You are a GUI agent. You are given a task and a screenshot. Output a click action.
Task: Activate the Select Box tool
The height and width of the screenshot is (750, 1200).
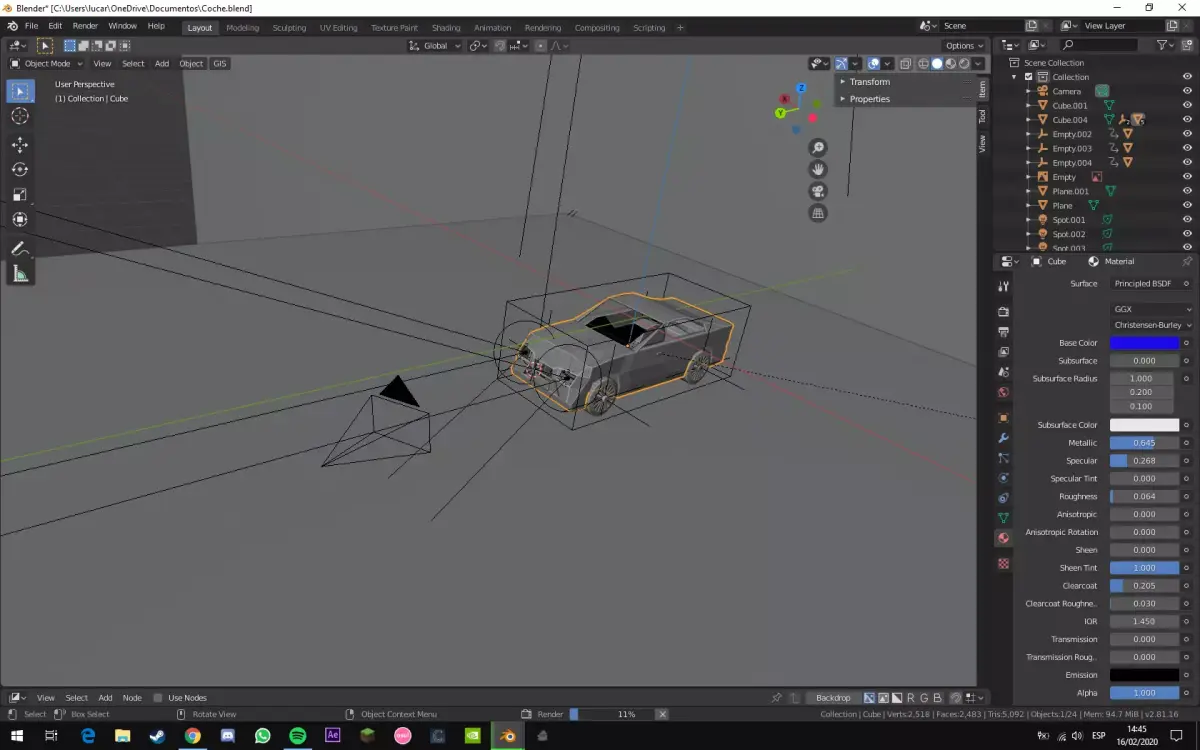(19, 91)
